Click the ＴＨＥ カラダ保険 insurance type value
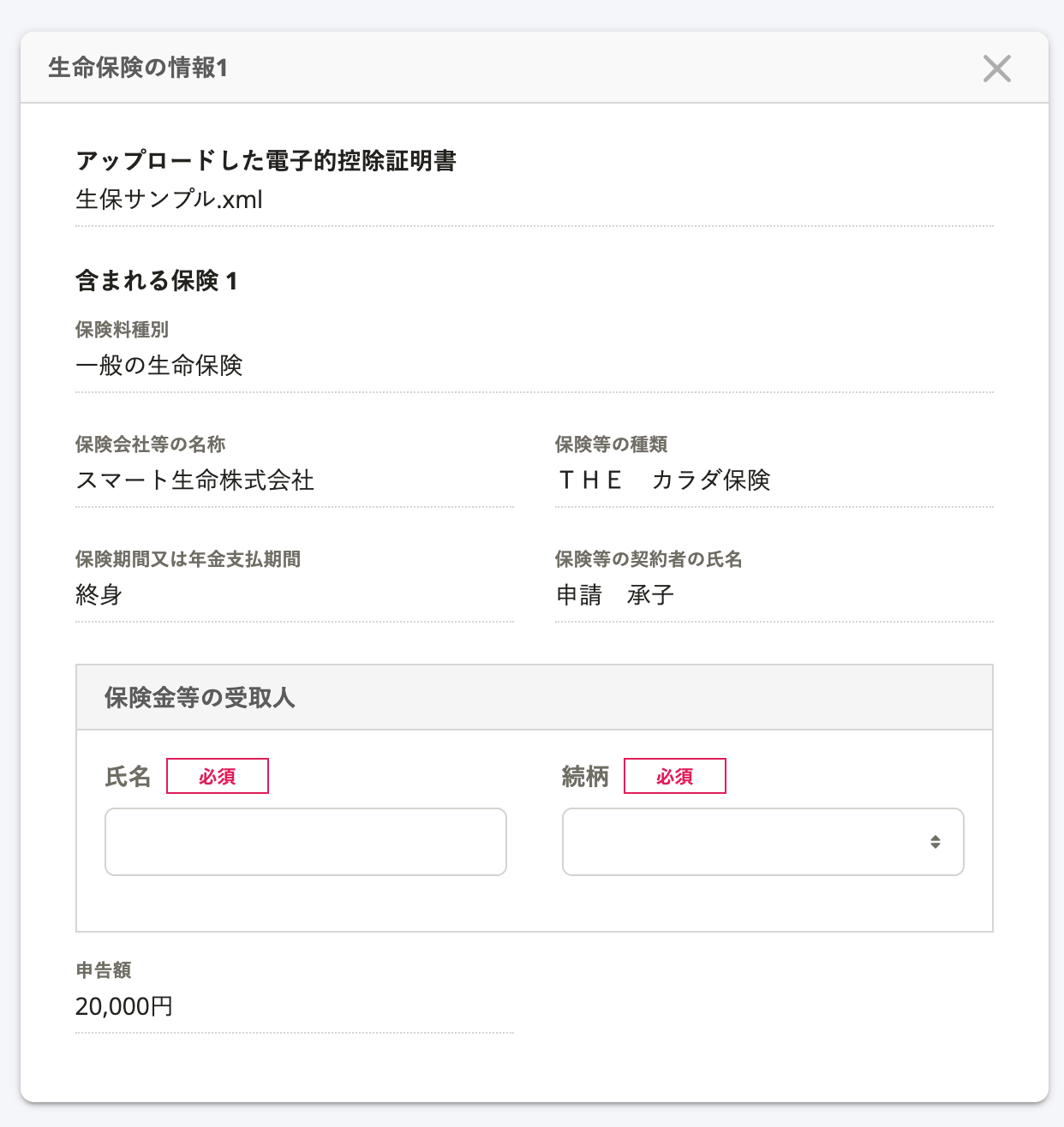 pos(664,480)
